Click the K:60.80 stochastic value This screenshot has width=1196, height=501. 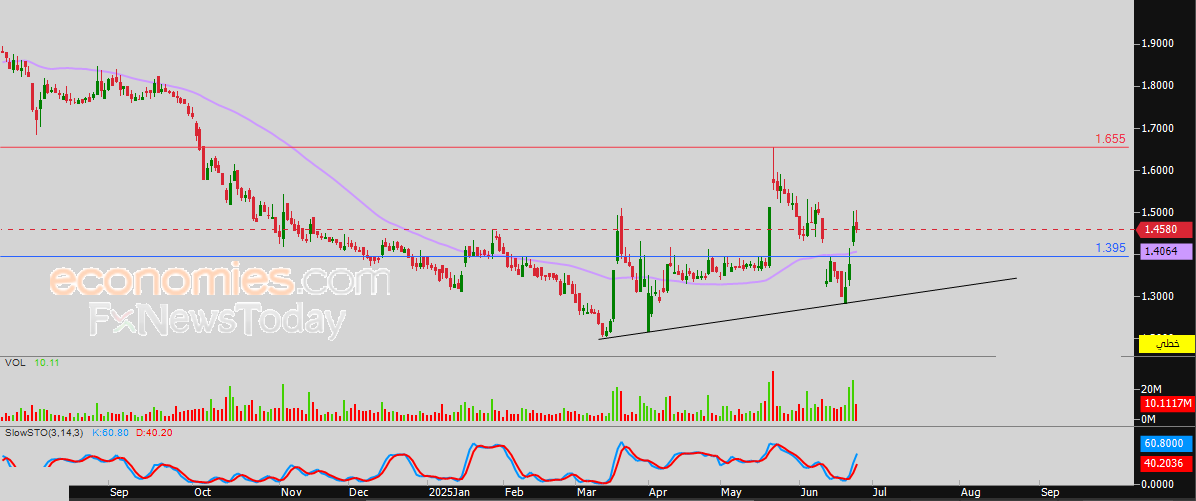point(111,433)
